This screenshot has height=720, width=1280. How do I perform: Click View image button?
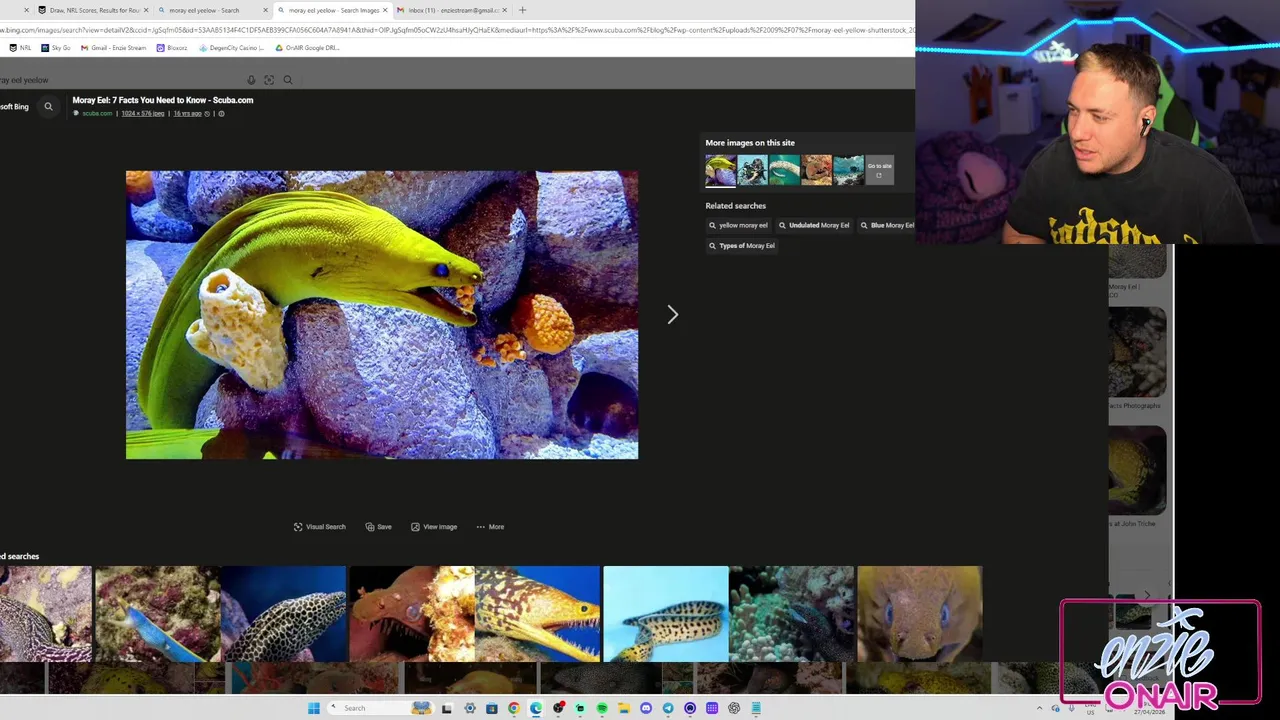434,527
